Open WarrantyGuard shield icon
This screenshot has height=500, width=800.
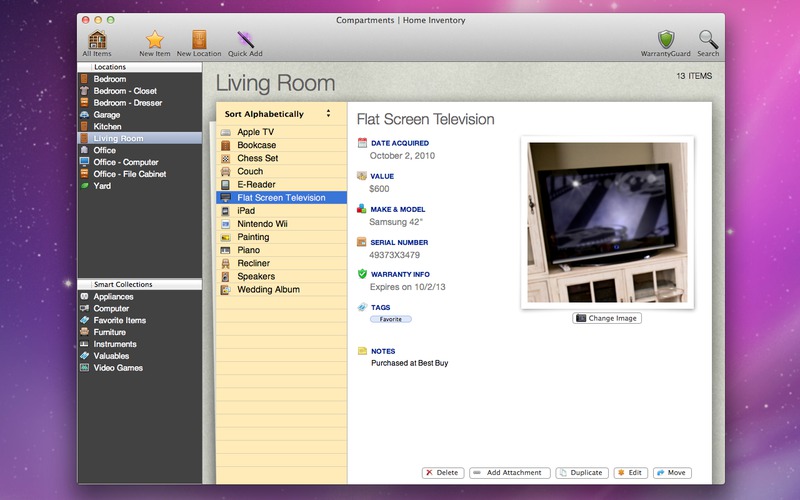click(666, 39)
